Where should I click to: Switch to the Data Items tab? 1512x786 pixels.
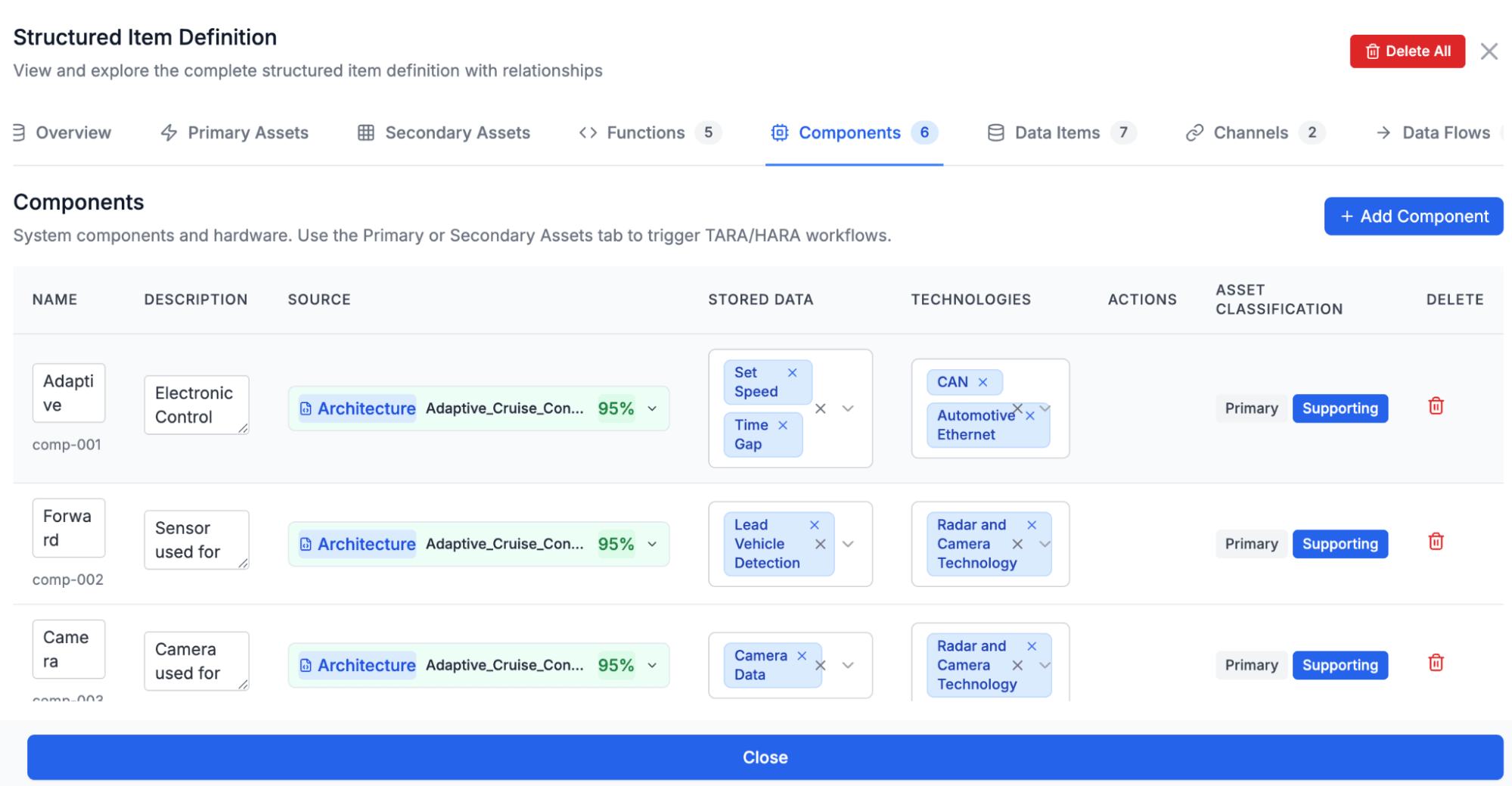tap(1057, 133)
